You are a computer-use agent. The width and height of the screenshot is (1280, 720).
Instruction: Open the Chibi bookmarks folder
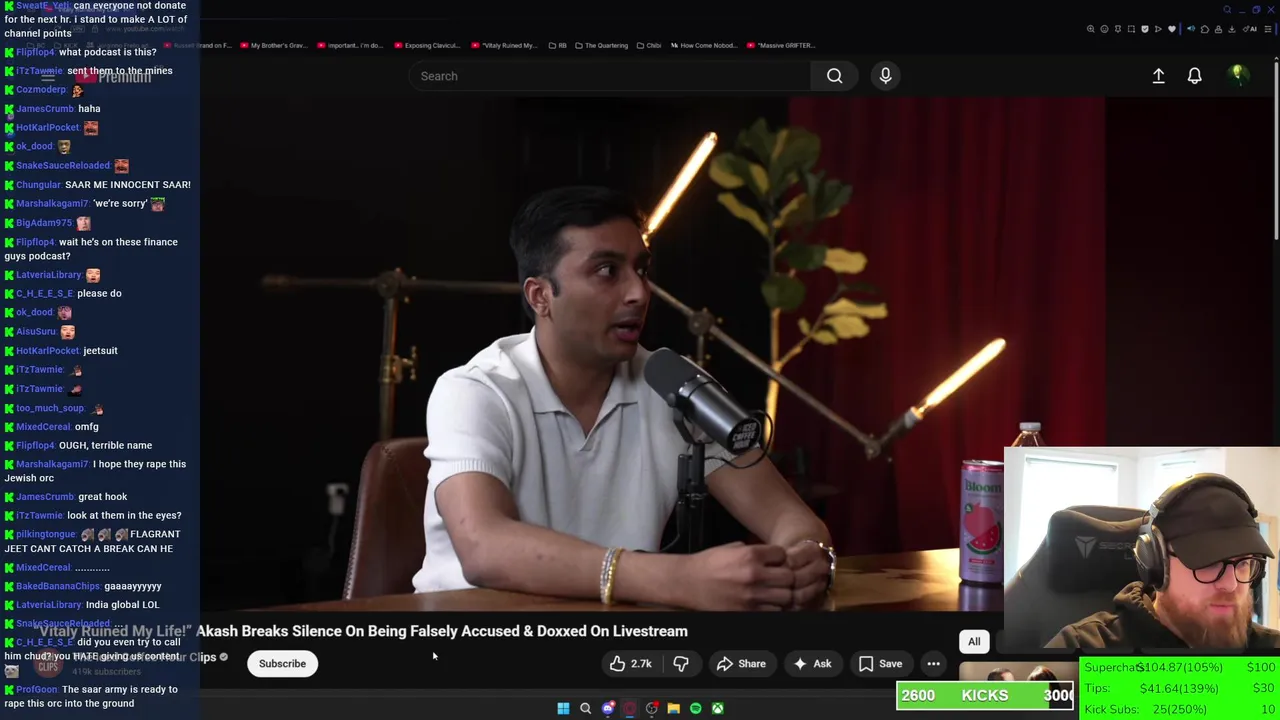tap(648, 45)
